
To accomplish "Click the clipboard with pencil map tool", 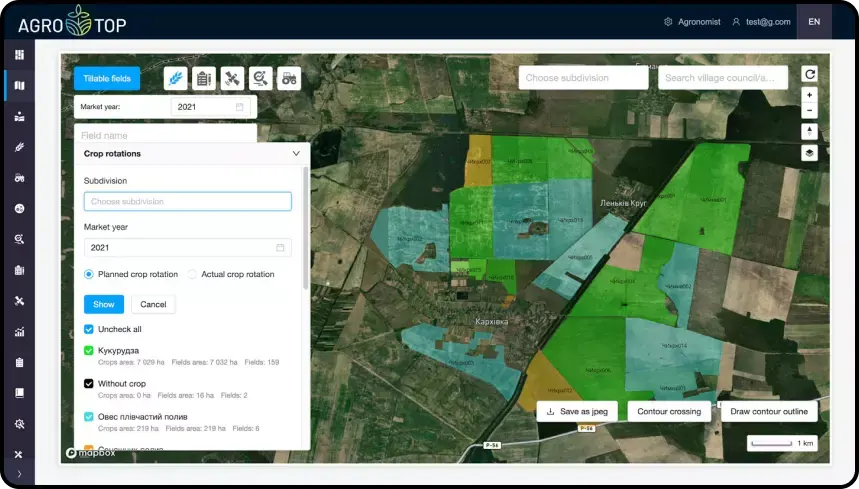I will [204, 79].
